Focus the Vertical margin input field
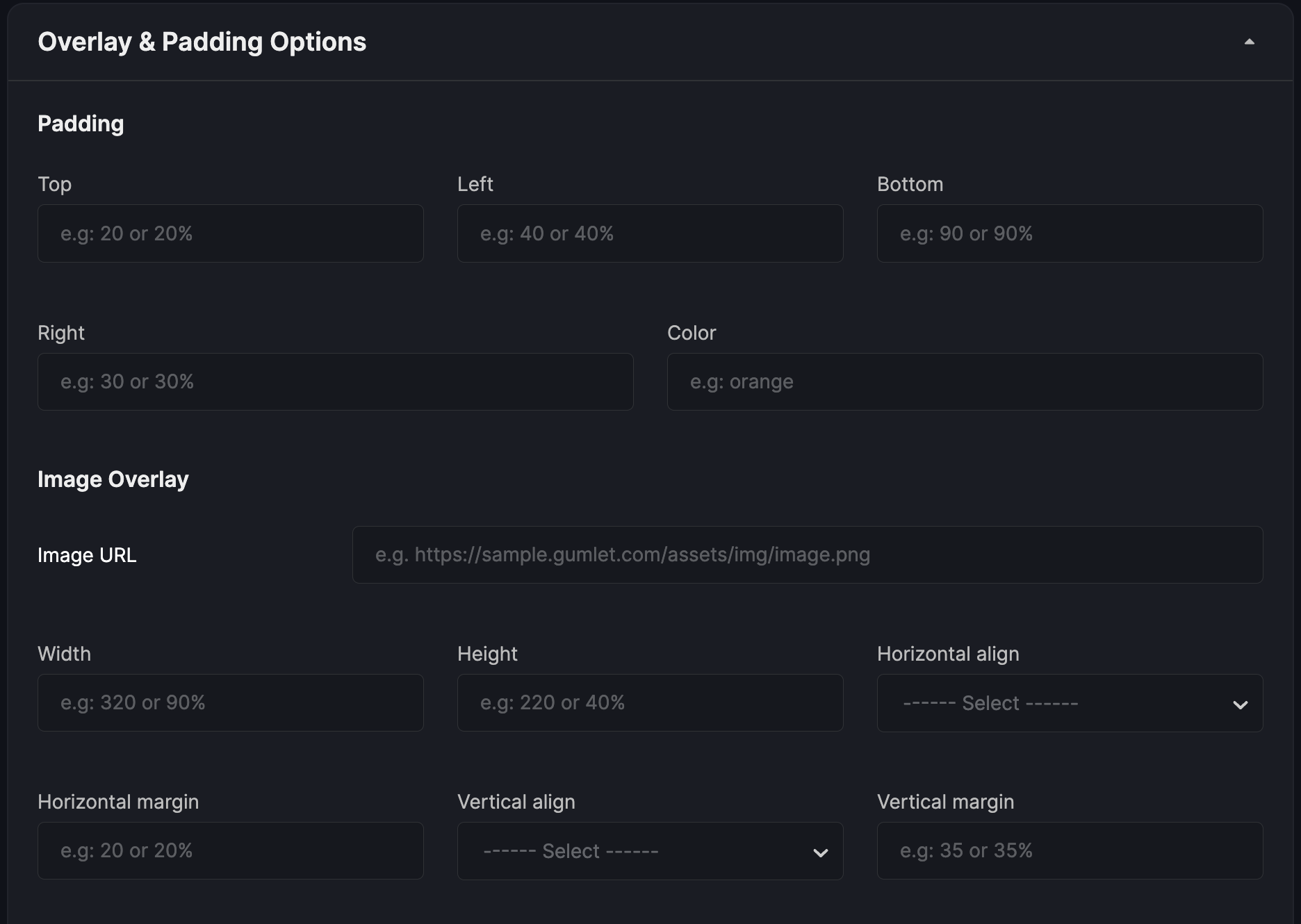 pyautogui.click(x=1070, y=850)
